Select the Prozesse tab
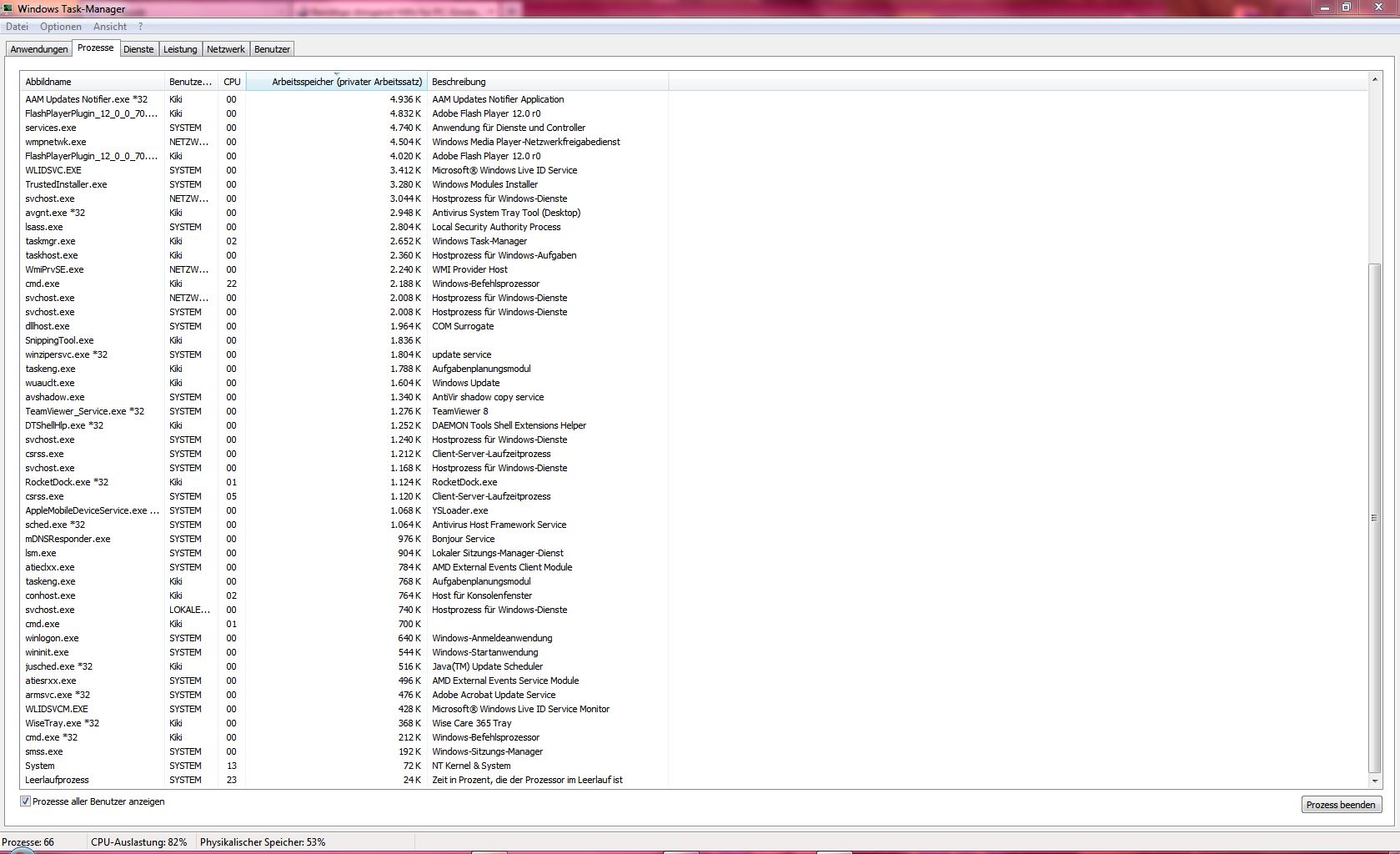The image size is (1400, 854). click(96, 48)
